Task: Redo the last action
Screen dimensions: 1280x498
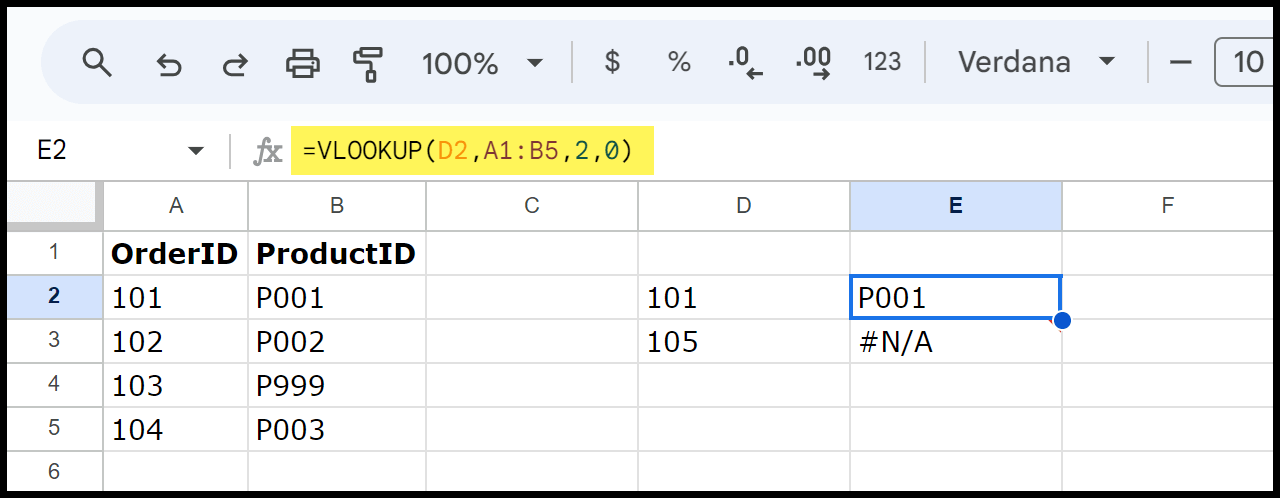Action: click(235, 64)
